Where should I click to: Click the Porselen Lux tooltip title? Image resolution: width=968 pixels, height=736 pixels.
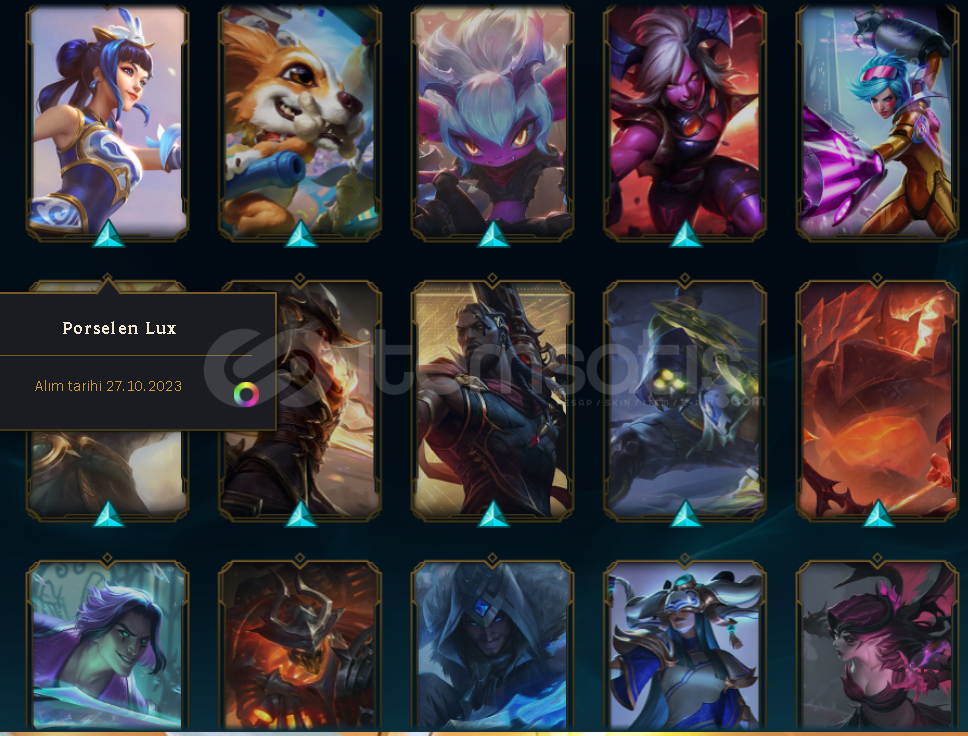tap(120, 328)
